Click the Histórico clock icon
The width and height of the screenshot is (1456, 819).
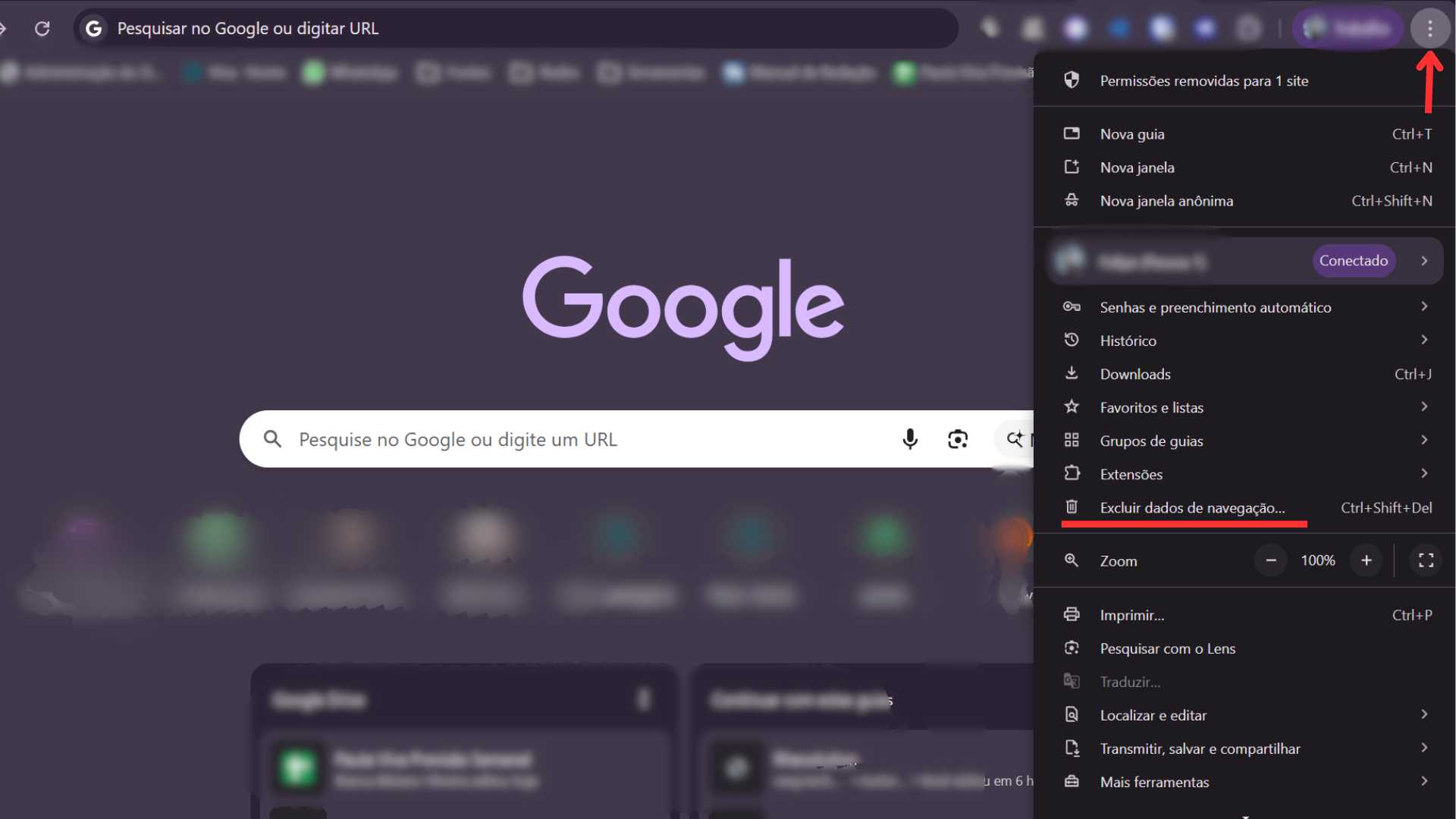click(1072, 340)
